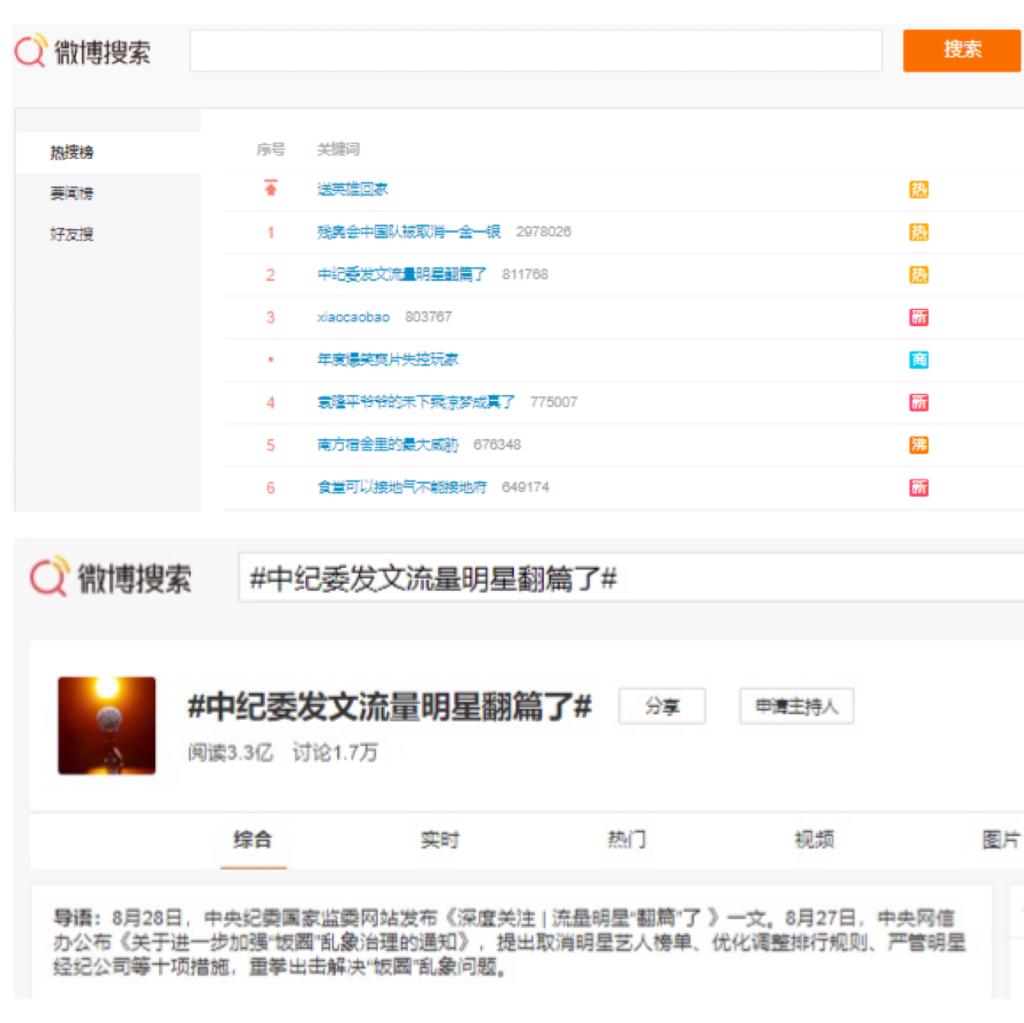The width and height of the screenshot is (1024, 1023).
Task: Click the pinned-to-top arrow icon beside 送英雄回家
Action: pos(270,188)
